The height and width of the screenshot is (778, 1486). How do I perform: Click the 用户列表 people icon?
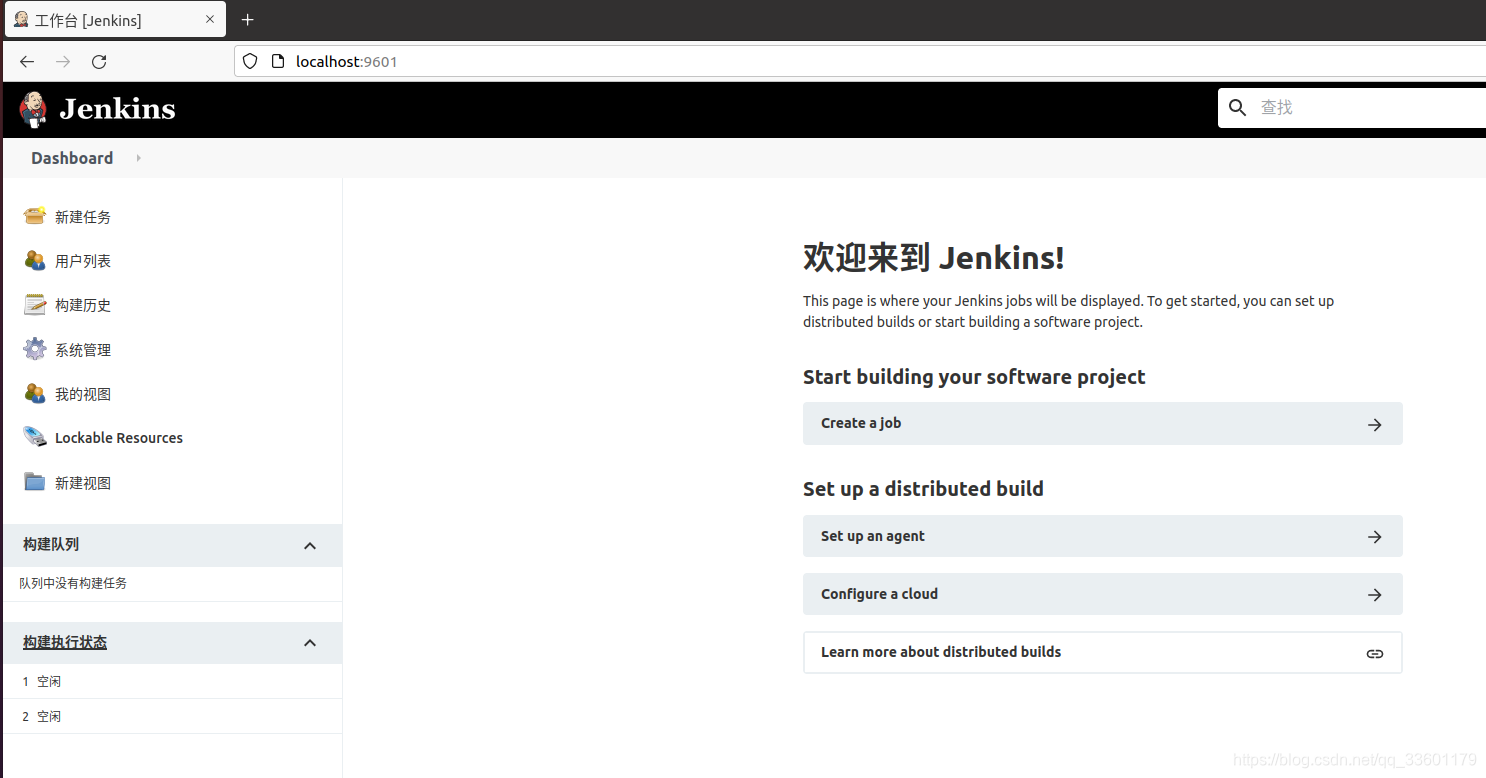(x=35, y=260)
